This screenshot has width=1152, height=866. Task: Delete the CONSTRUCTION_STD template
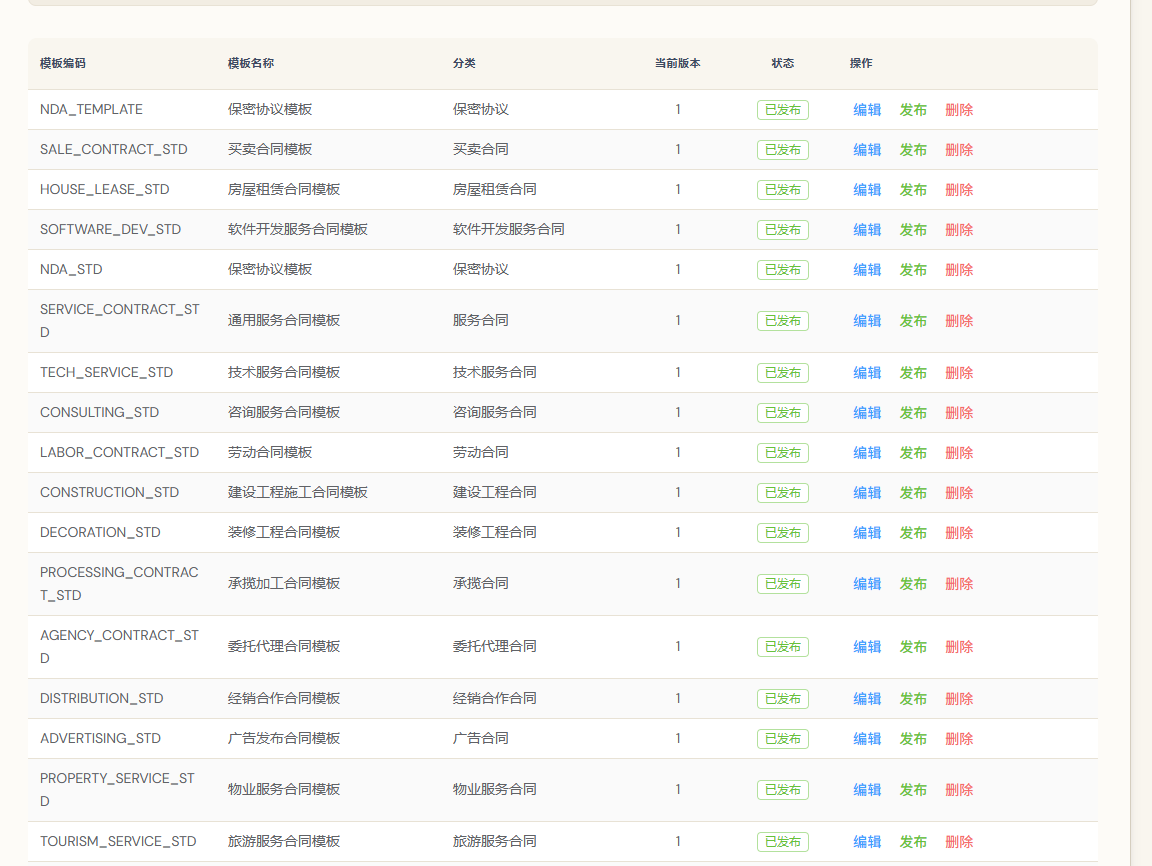[959, 493]
